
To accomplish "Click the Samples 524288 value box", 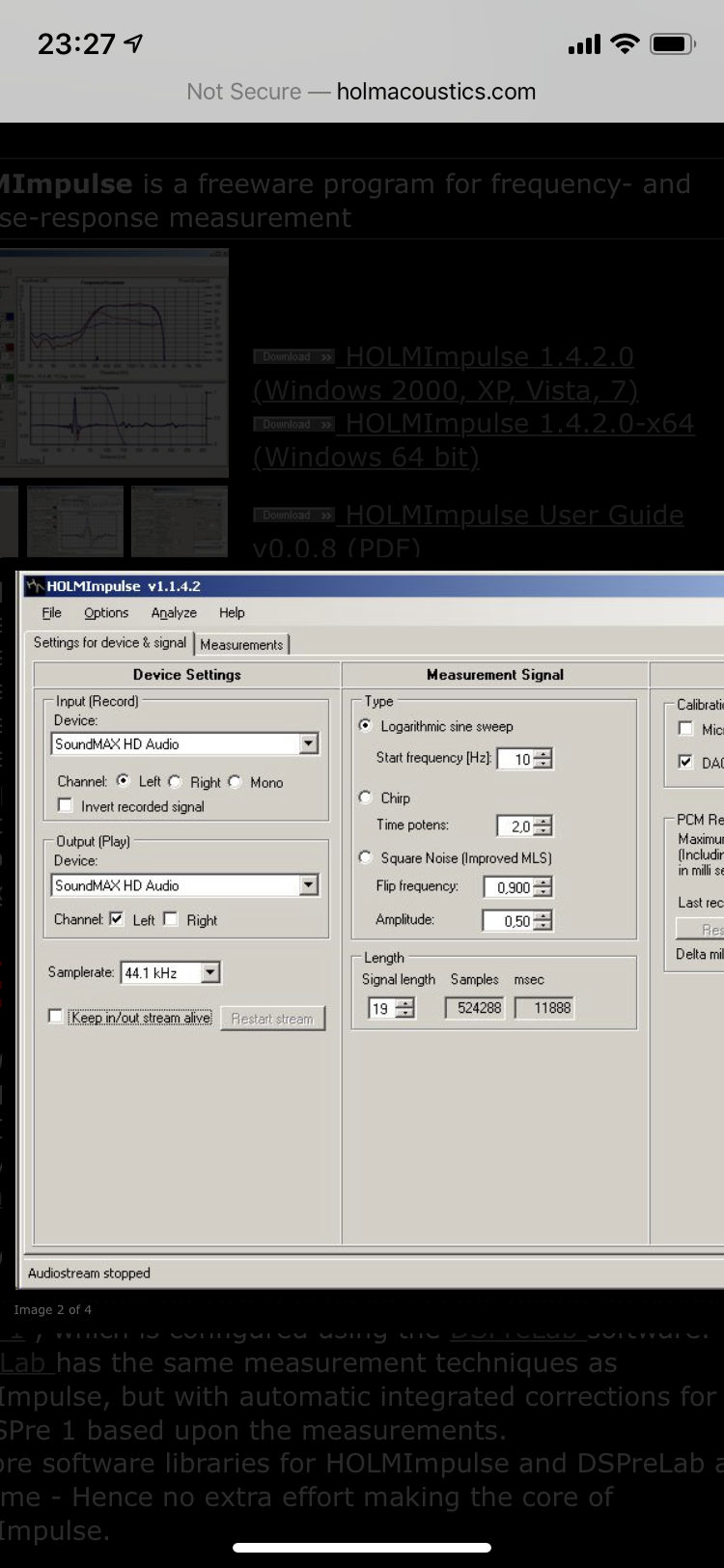I will click(x=474, y=1008).
